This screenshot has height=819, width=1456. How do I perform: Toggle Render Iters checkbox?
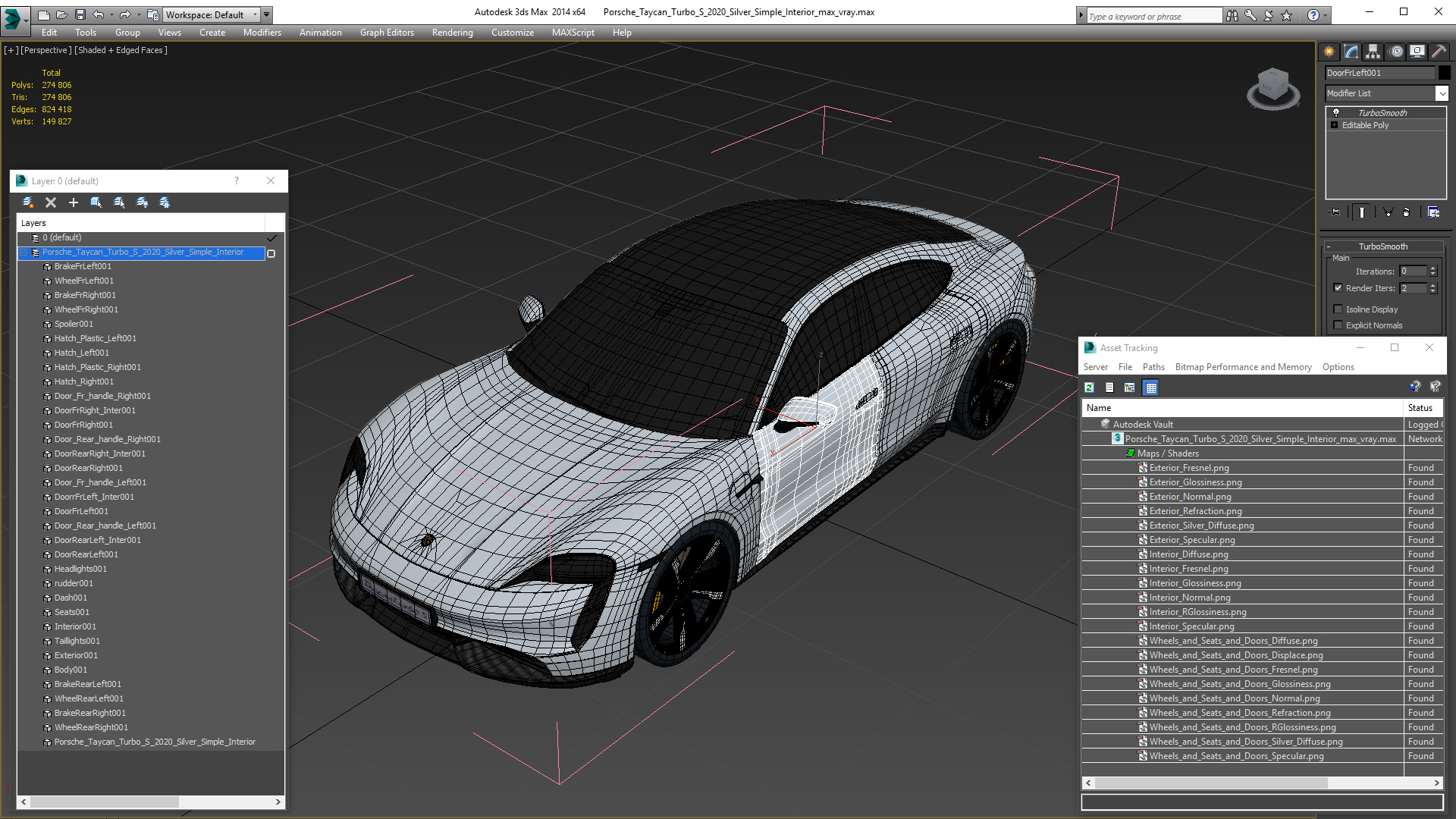click(1338, 288)
